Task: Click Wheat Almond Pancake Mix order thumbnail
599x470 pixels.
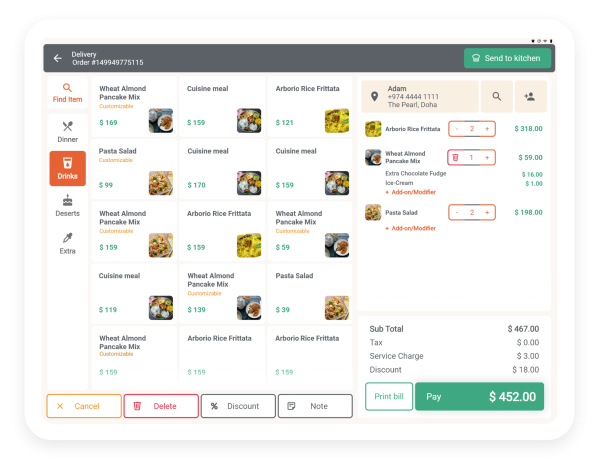Action: [373, 157]
